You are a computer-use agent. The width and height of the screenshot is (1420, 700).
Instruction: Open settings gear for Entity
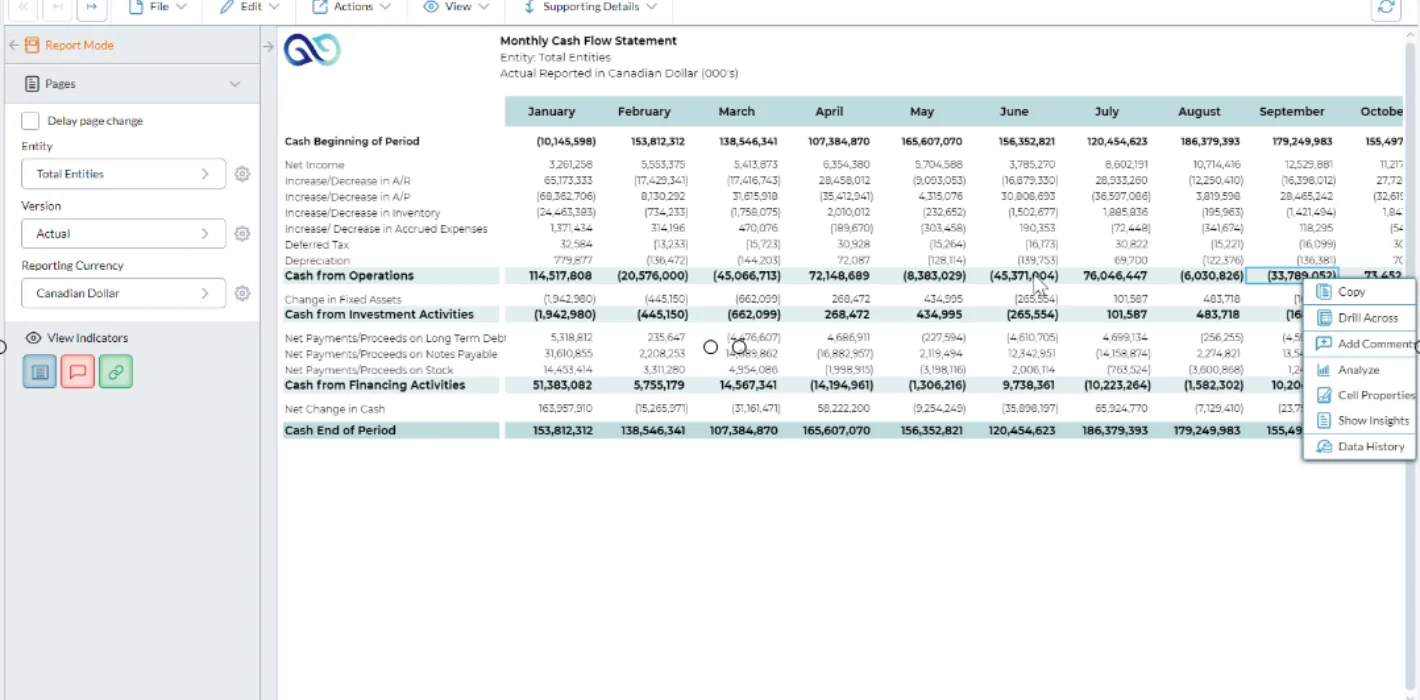click(242, 174)
